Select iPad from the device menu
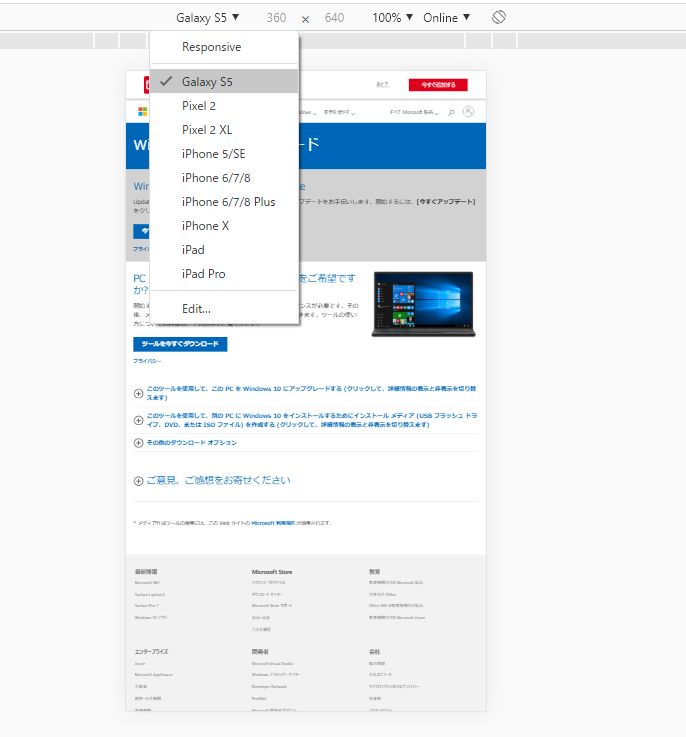686x737 pixels. click(x=224, y=250)
